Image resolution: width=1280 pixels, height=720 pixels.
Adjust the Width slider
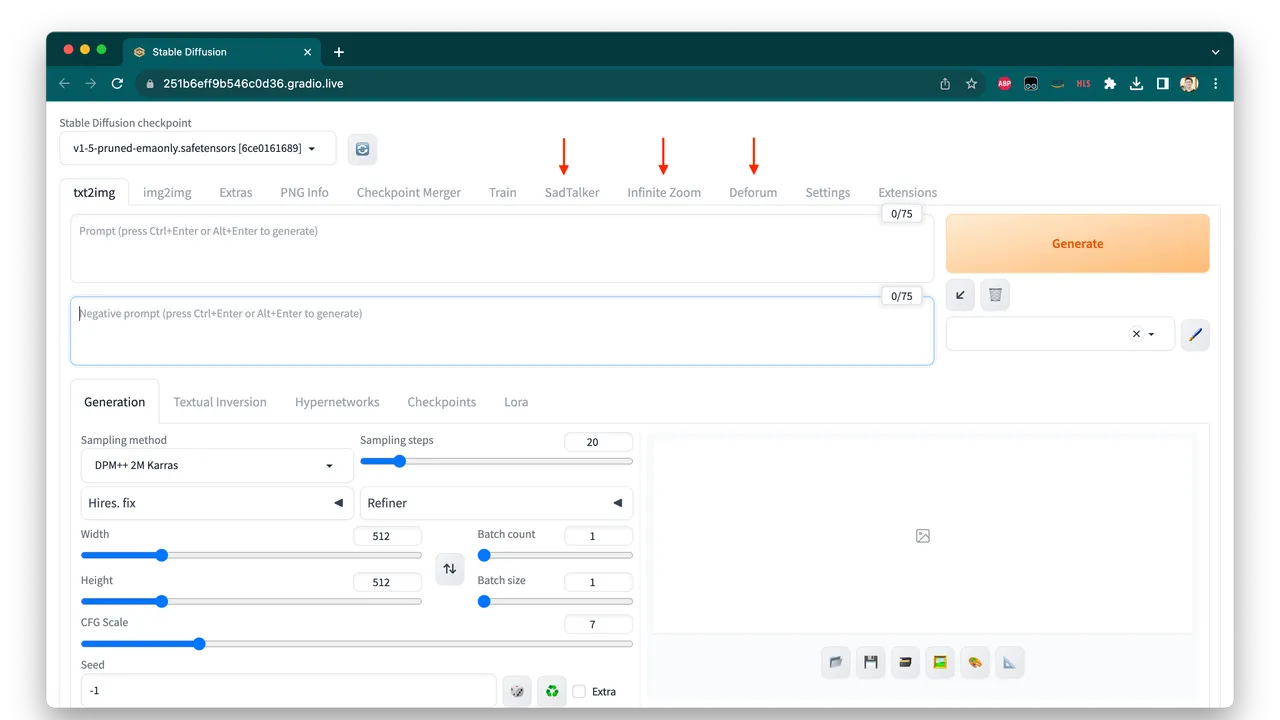[x=251, y=555]
